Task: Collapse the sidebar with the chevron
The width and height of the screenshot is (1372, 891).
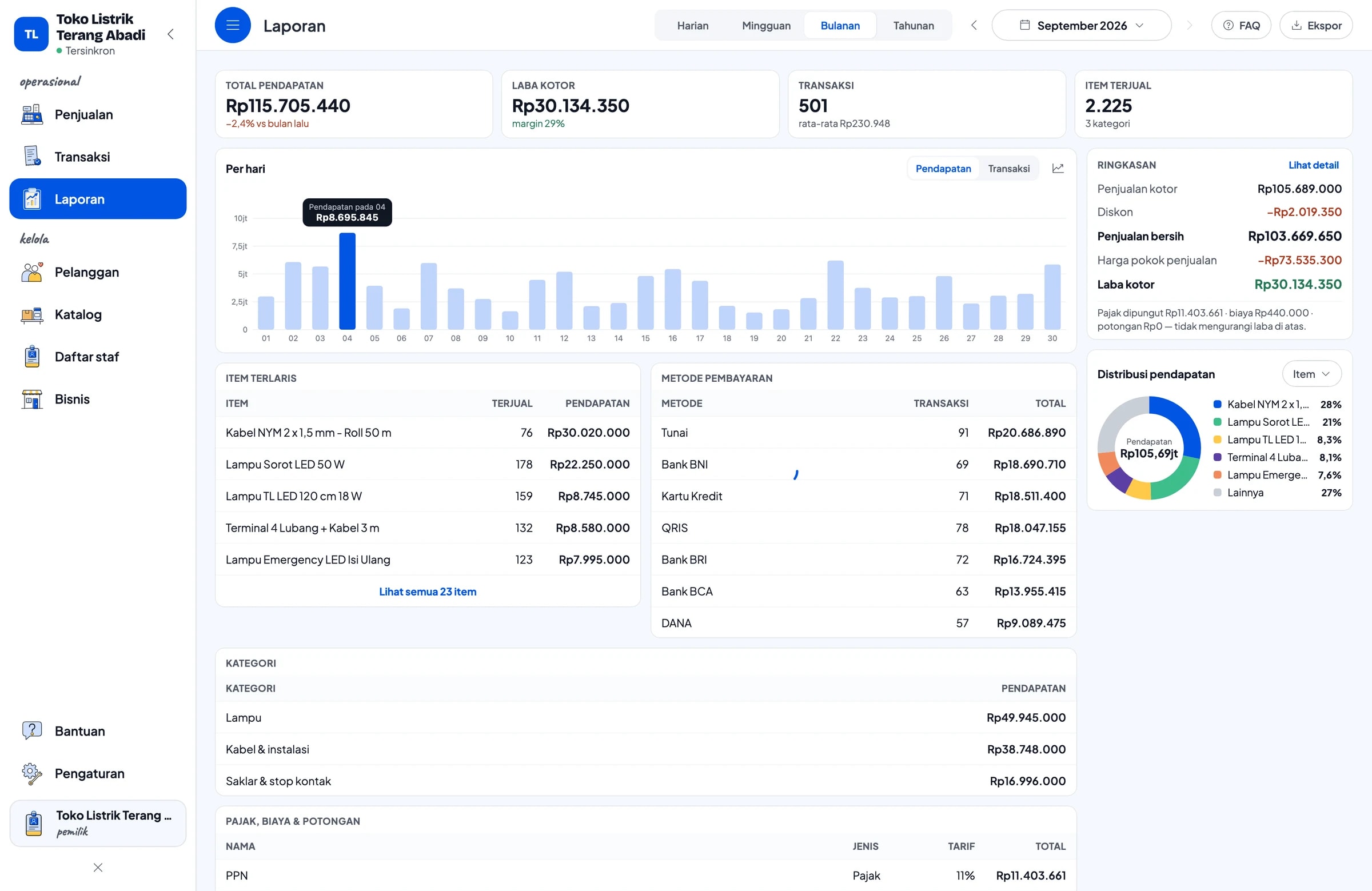Action: point(170,34)
